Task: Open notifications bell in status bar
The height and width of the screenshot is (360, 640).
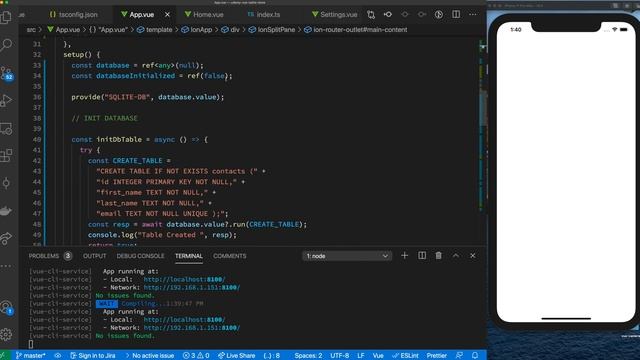Action: tap(475, 356)
